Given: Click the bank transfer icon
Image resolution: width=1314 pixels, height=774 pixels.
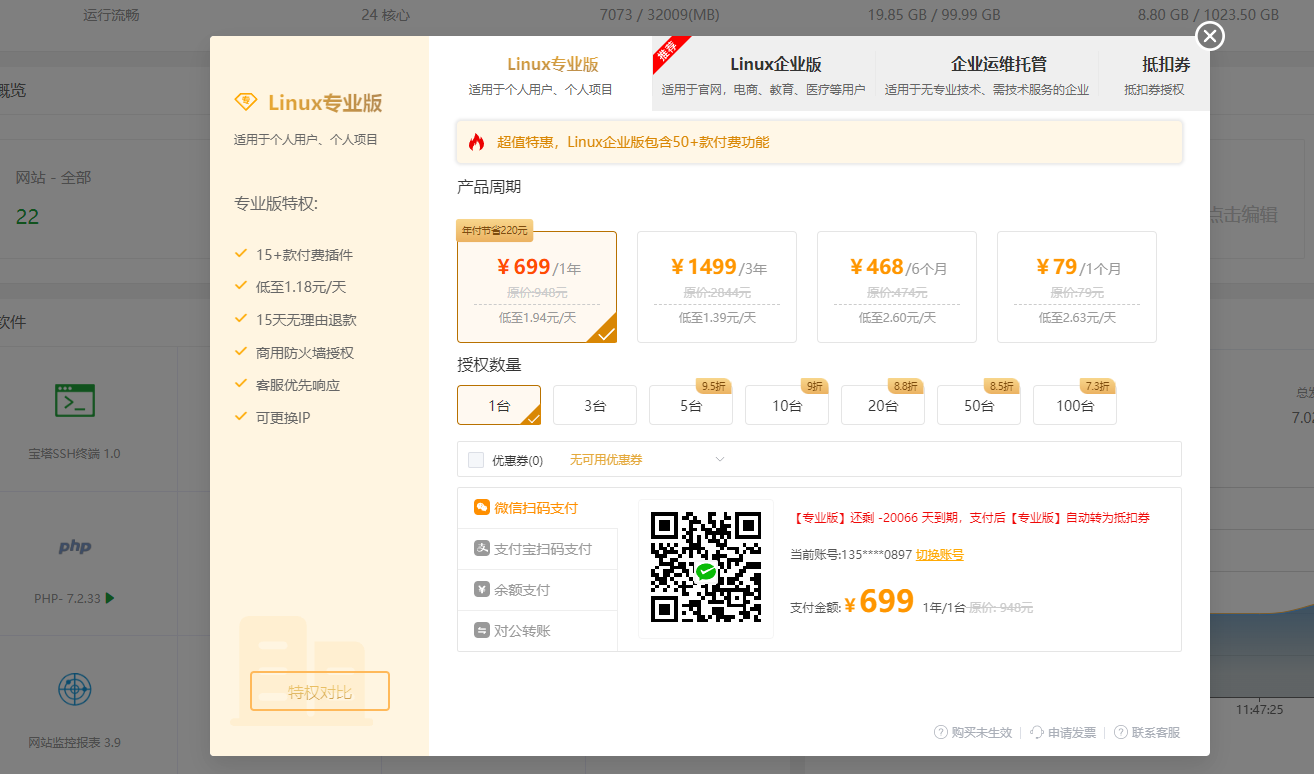Looking at the screenshot, I should pyautogui.click(x=481, y=631).
